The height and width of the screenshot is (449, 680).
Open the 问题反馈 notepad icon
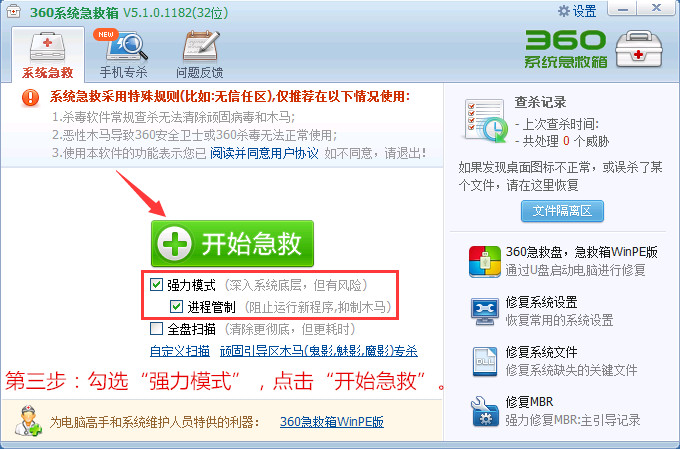(x=201, y=46)
